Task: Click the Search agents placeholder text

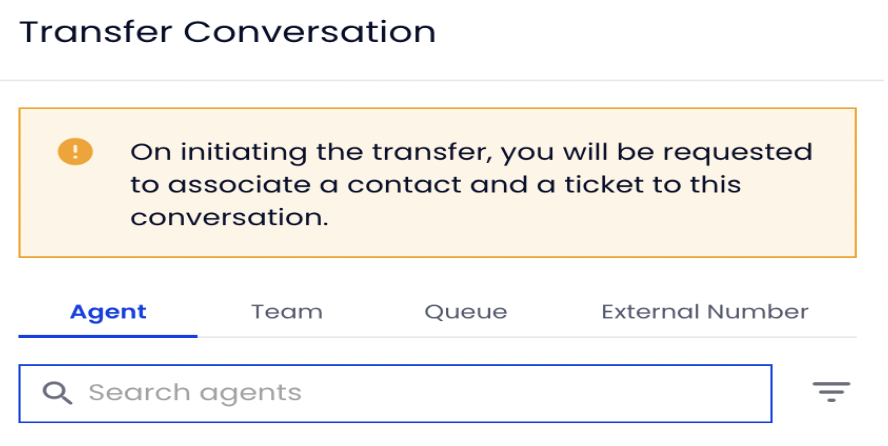Action: pos(195,393)
